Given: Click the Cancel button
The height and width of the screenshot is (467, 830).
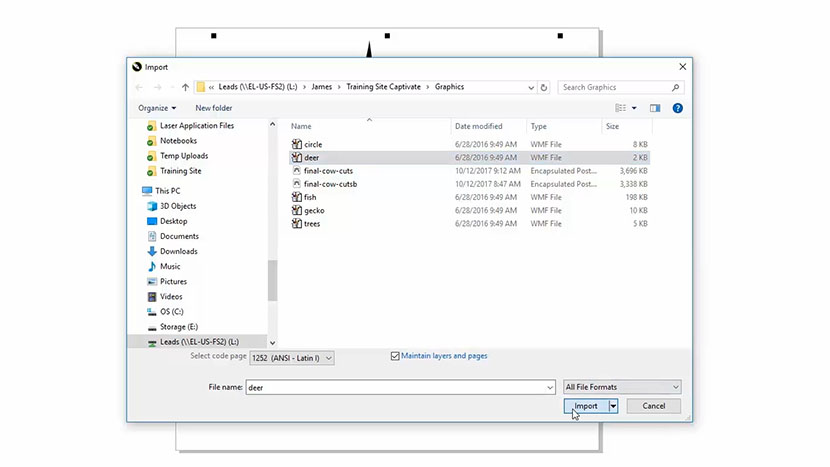Looking at the screenshot, I should (x=653, y=406).
